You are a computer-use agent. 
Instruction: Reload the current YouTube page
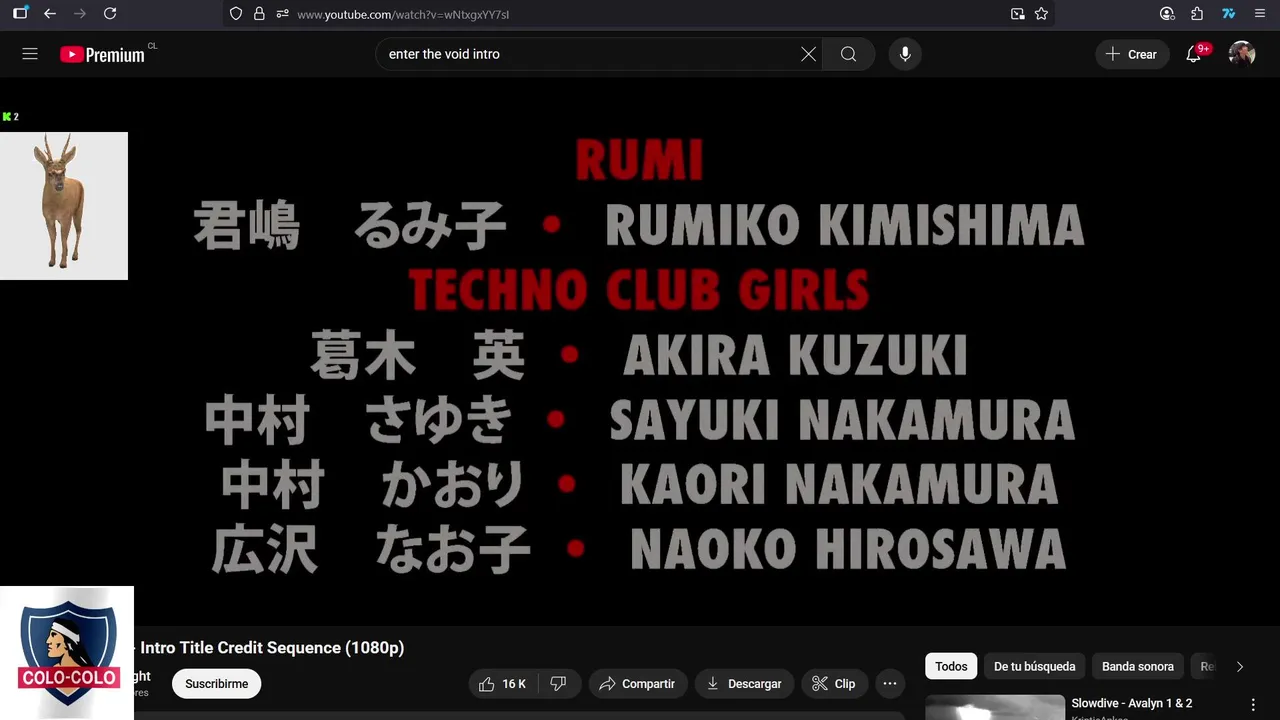point(110,14)
